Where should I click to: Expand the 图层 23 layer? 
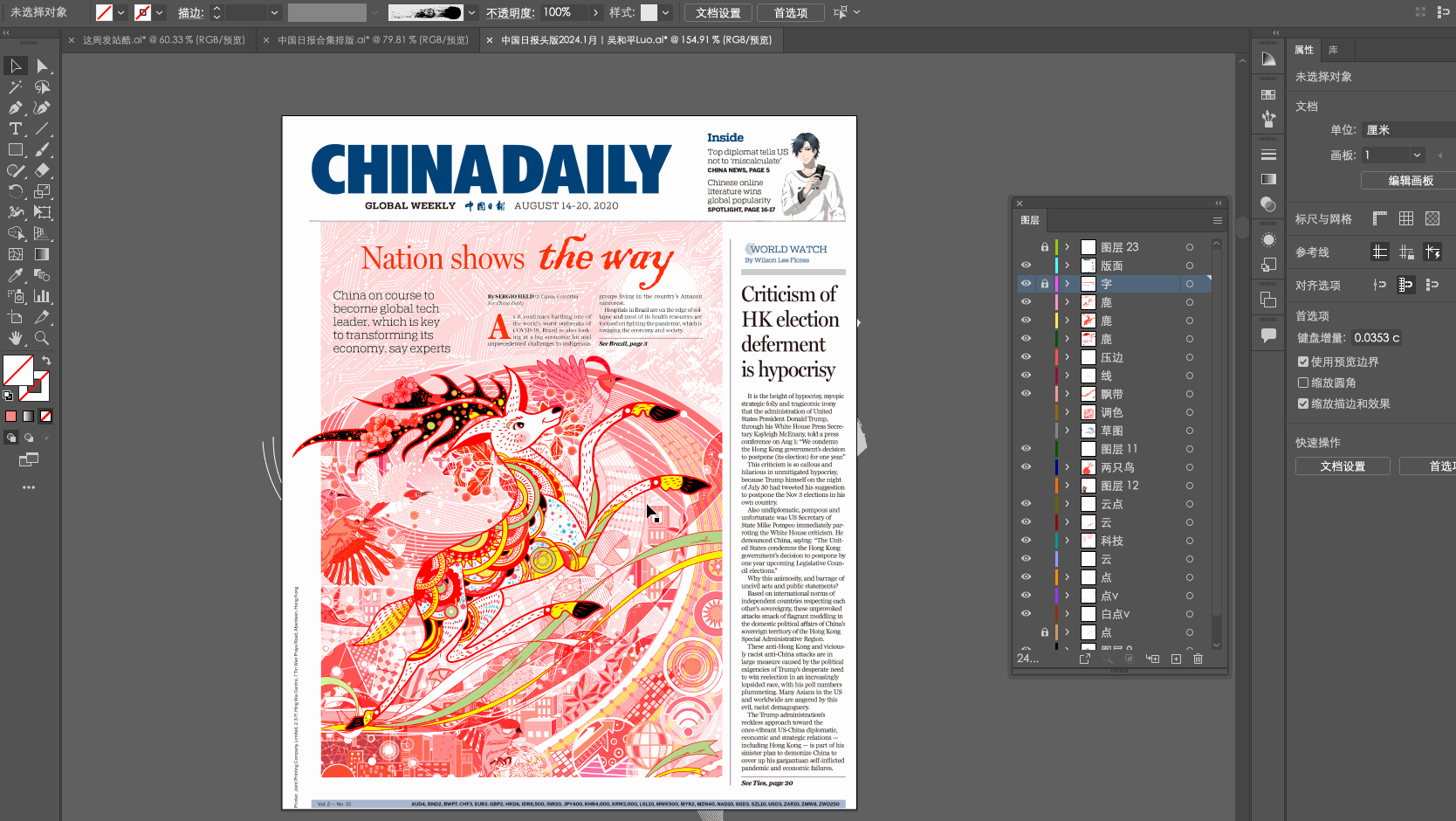point(1067,247)
